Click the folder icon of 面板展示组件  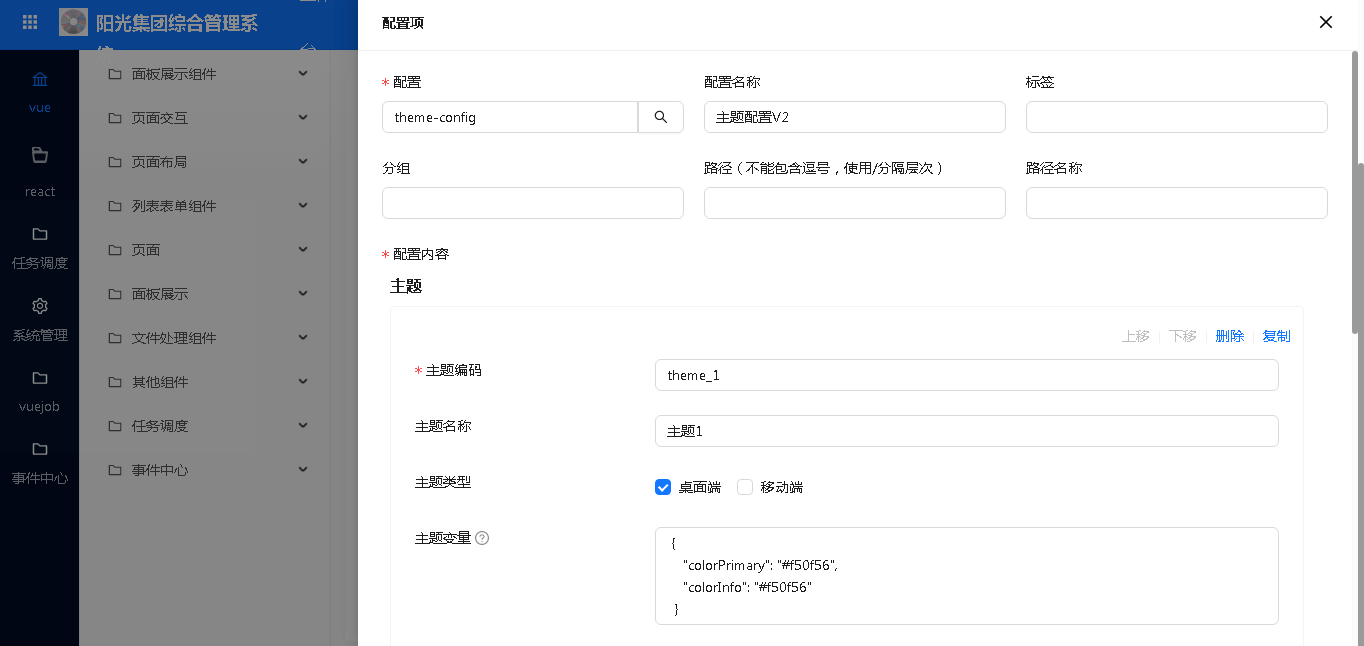tap(114, 74)
